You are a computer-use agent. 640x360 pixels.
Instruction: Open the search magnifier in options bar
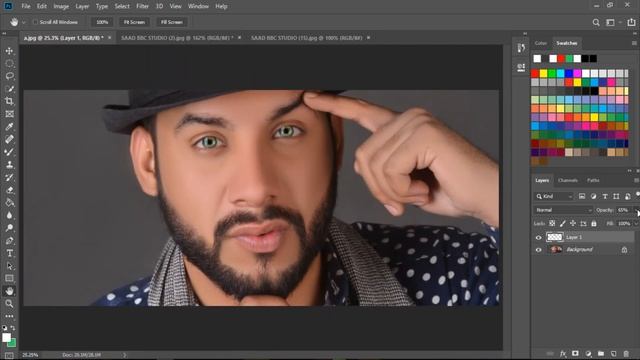pyautogui.click(x=596, y=22)
